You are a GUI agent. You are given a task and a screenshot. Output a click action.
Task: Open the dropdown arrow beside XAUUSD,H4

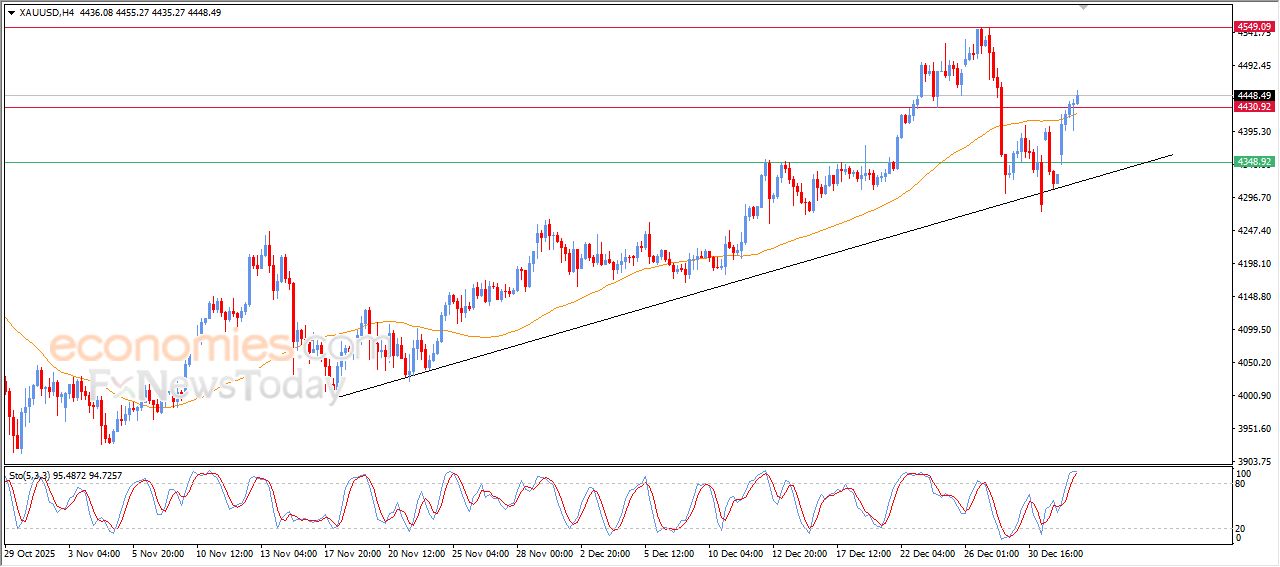pyautogui.click(x=11, y=13)
